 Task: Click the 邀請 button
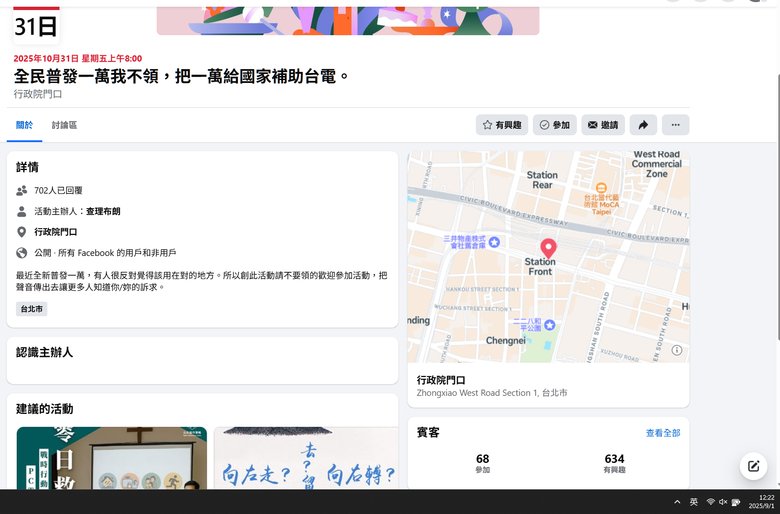coord(603,125)
